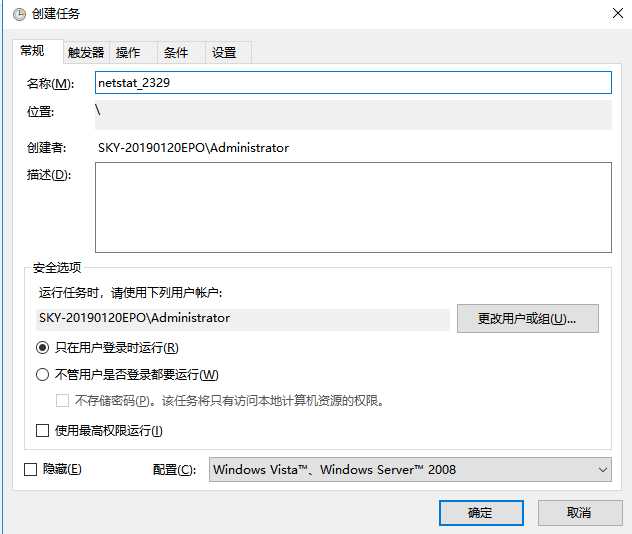The width and height of the screenshot is (632, 534).
Task: Open the 触发器 tab
Action: [86, 52]
